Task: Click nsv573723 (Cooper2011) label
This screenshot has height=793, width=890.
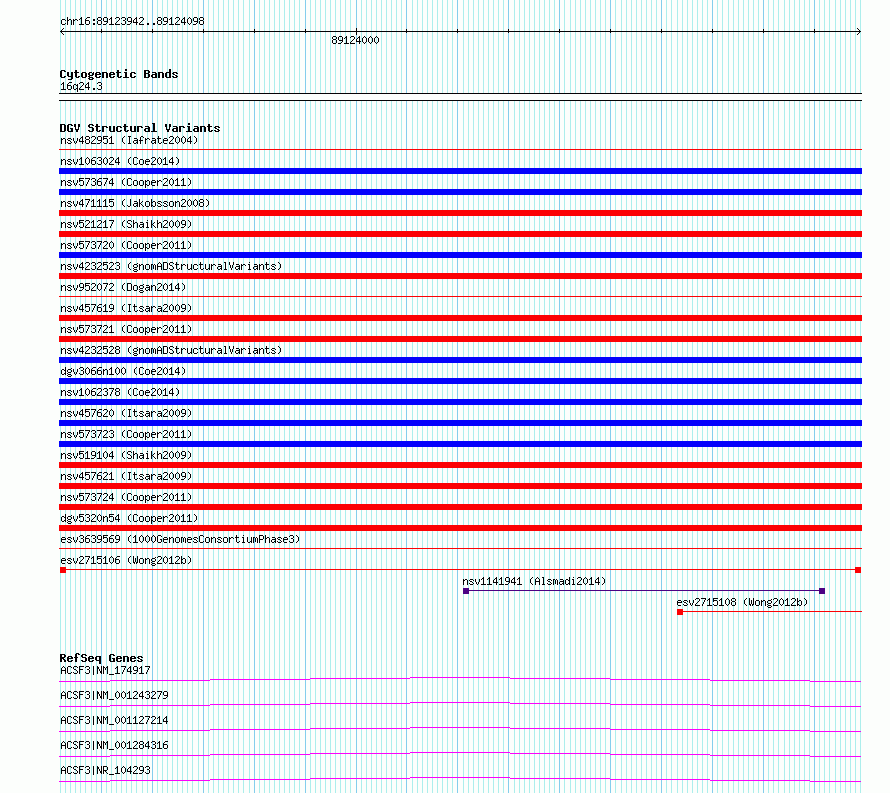Action: 126,434
